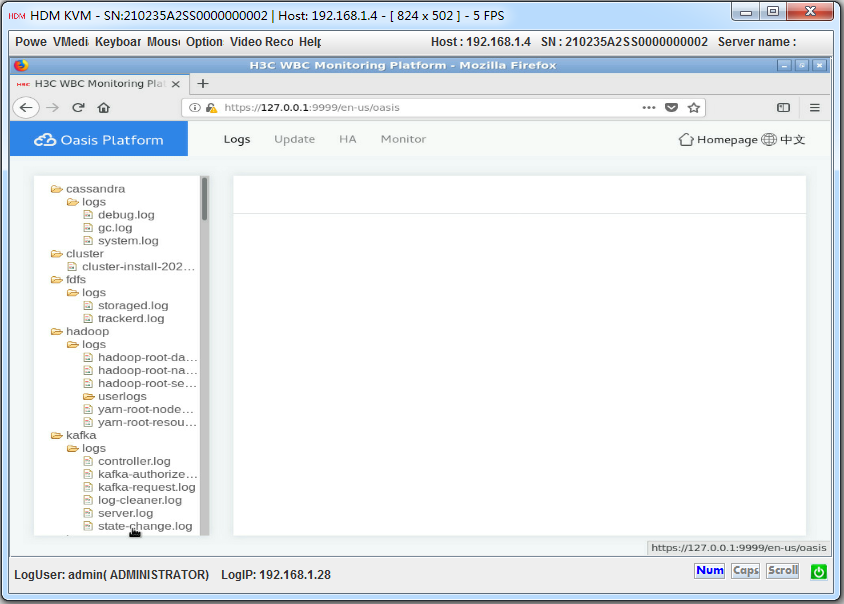Click userlogs folder icon
Image resolution: width=844 pixels, height=604 pixels.
coord(89,396)
